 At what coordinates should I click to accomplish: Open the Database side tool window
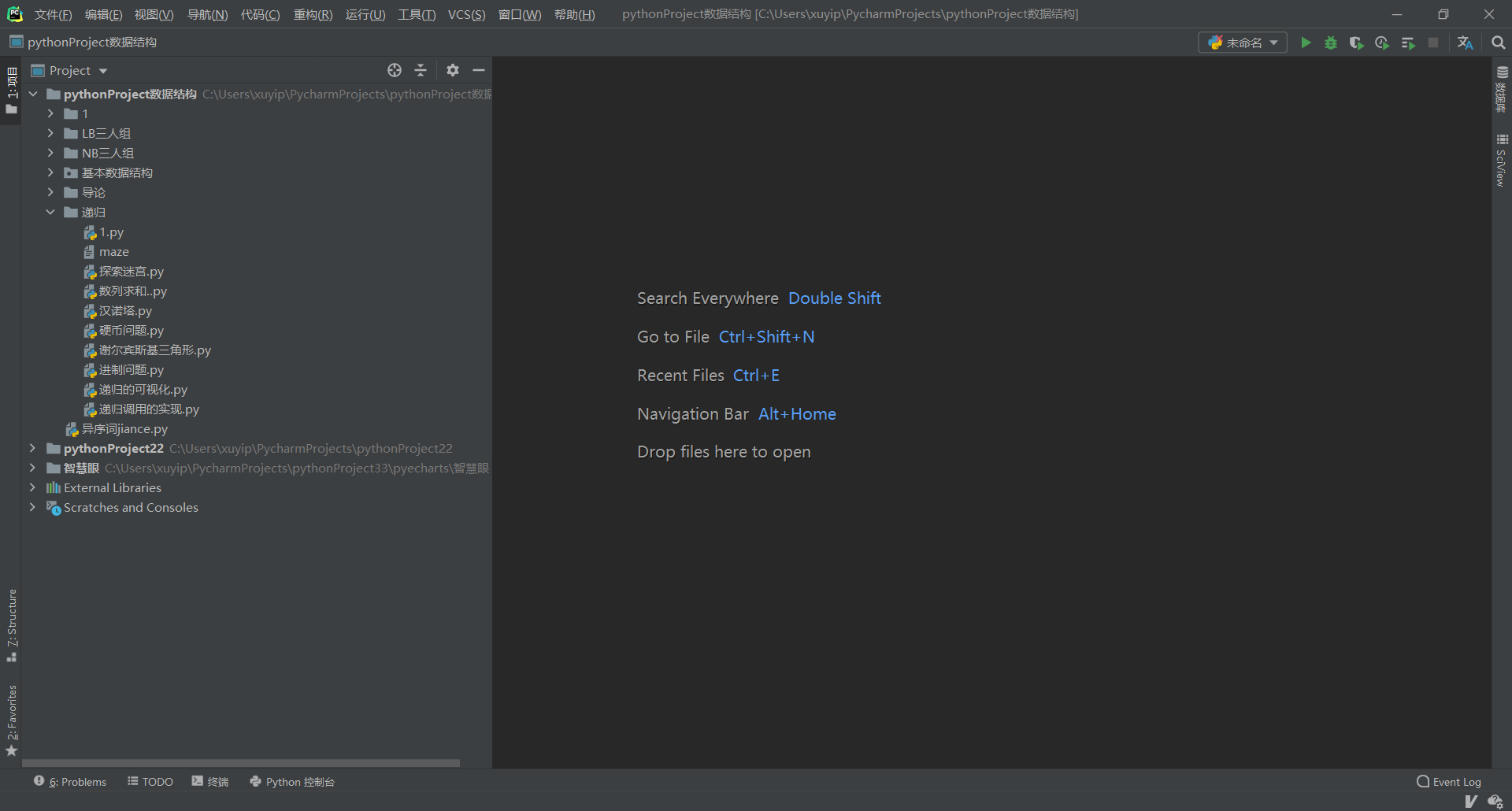click(x=1502, y=89)
